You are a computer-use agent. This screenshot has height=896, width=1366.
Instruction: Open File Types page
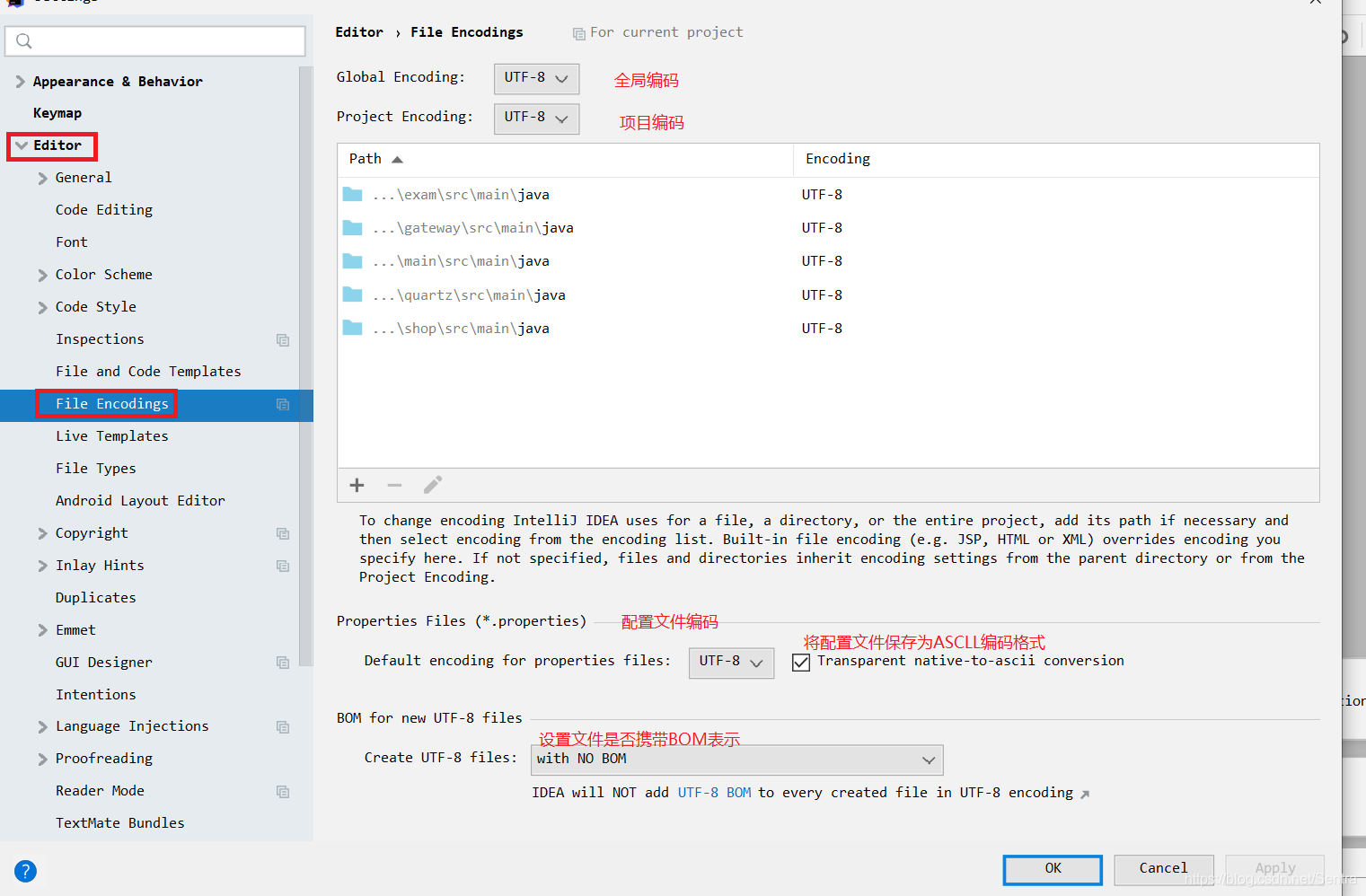96,469
